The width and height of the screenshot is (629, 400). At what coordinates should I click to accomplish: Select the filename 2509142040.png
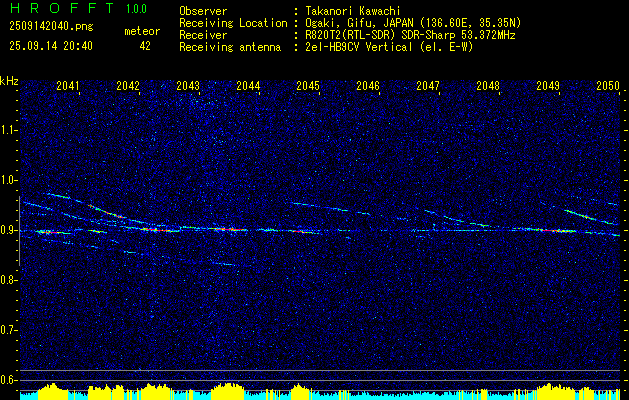tap(51, 26)
